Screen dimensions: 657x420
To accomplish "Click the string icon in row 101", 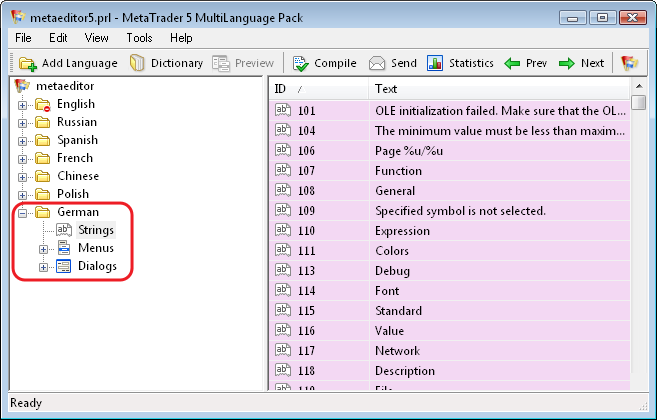I will click(x=283, y=110).
